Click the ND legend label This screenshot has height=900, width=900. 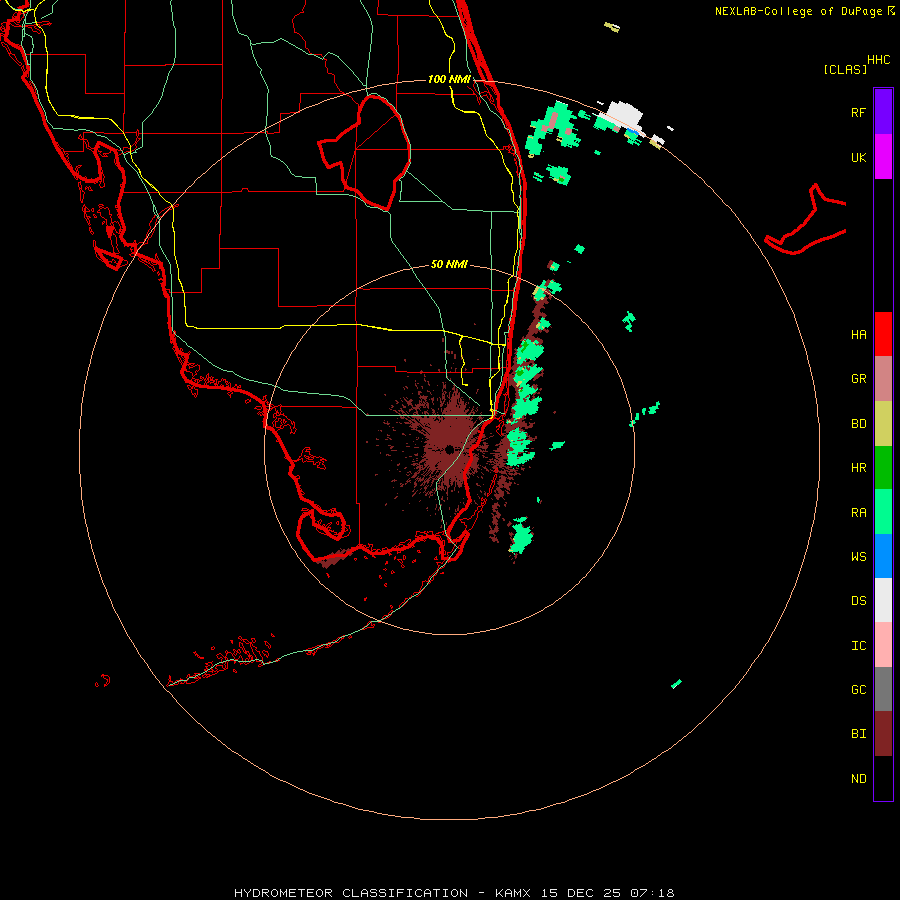click(x=859, y=779)
